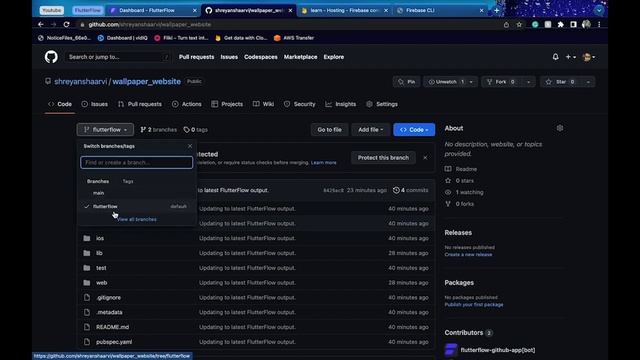Click the README.md file icon
The height and width of the screenshot is (360, 640).
tap(87, 327)
